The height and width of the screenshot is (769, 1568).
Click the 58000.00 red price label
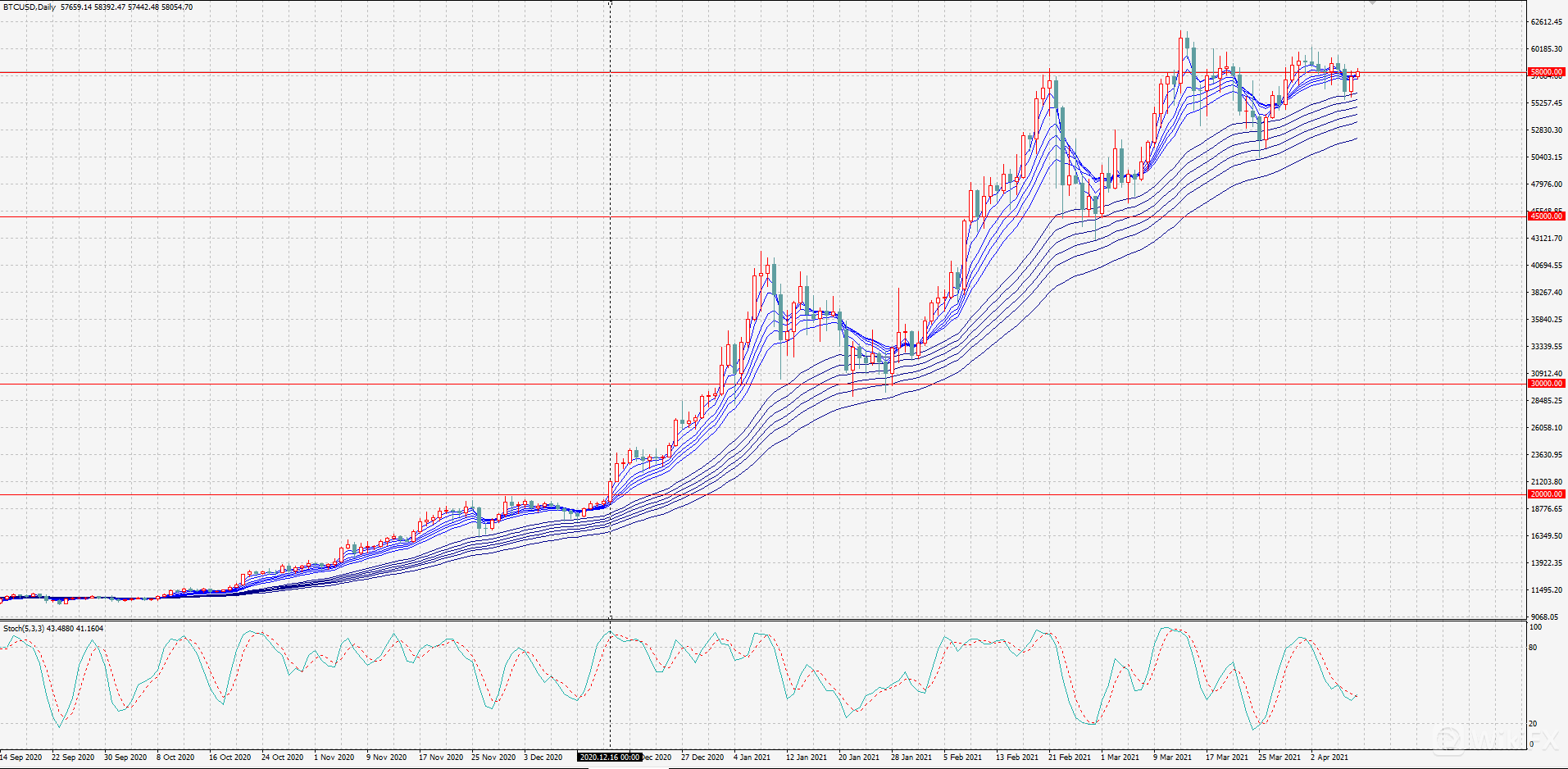[x=1546, y=72]
